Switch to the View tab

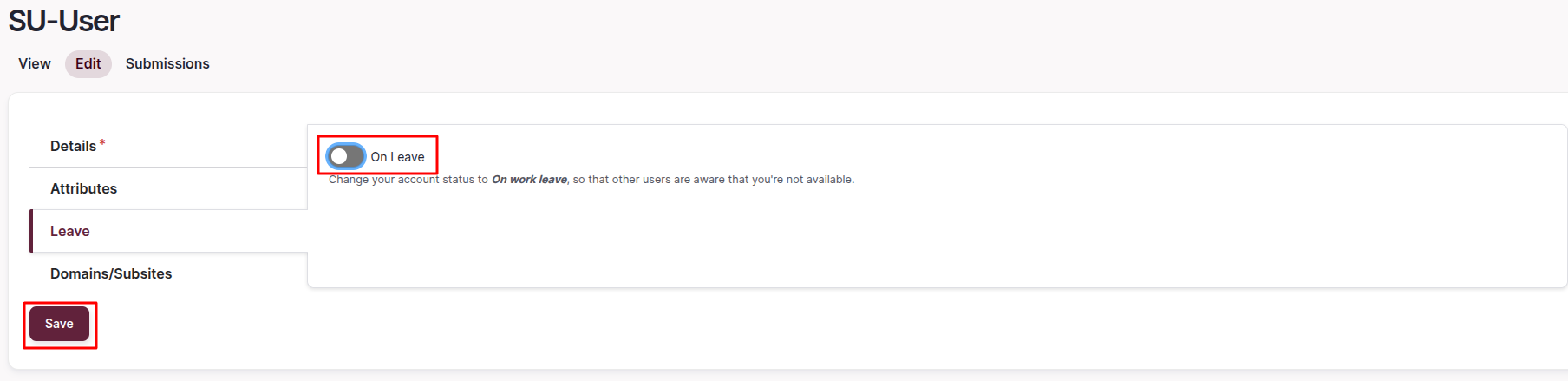(x=35, y=64)
